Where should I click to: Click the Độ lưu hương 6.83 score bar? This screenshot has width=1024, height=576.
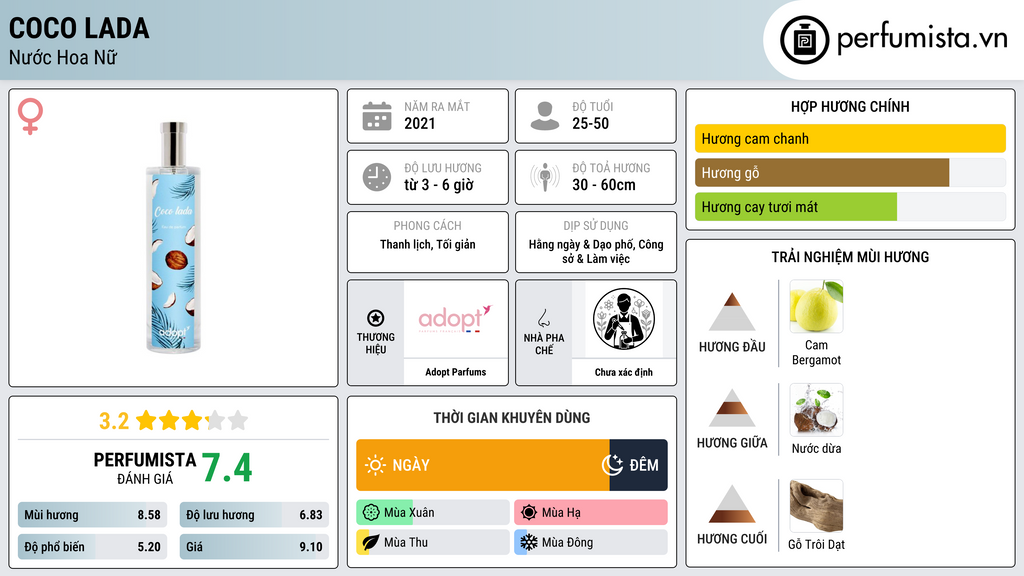click(x=254, y=515)
